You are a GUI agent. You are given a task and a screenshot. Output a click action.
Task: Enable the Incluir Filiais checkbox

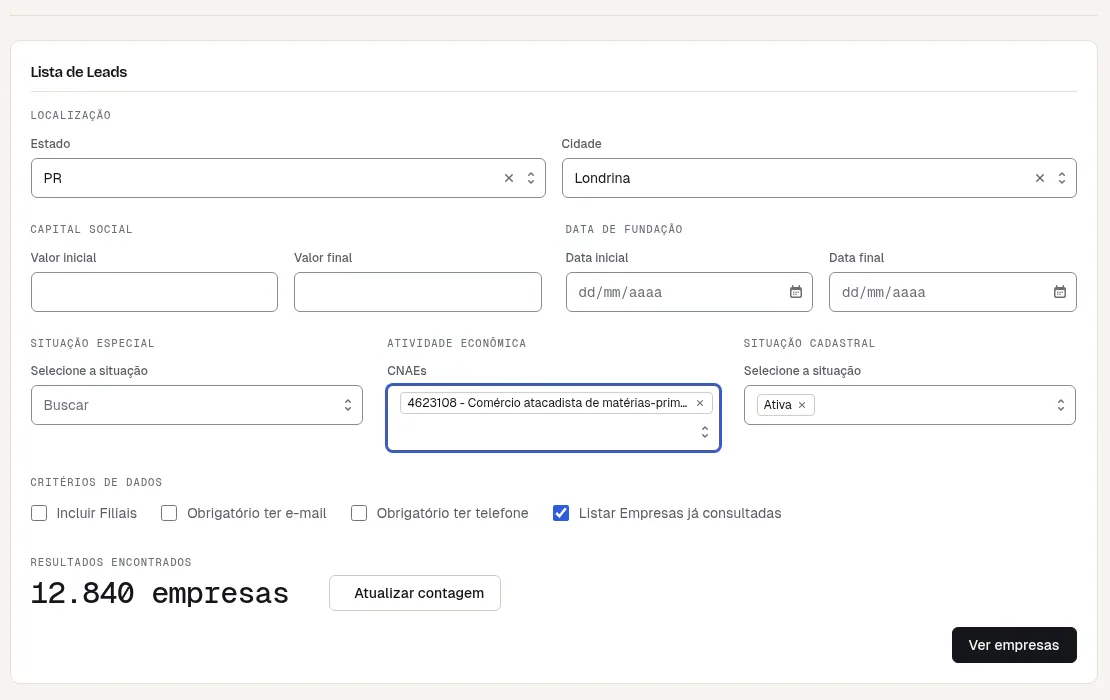pyautogui.click(x=39, y=513)
